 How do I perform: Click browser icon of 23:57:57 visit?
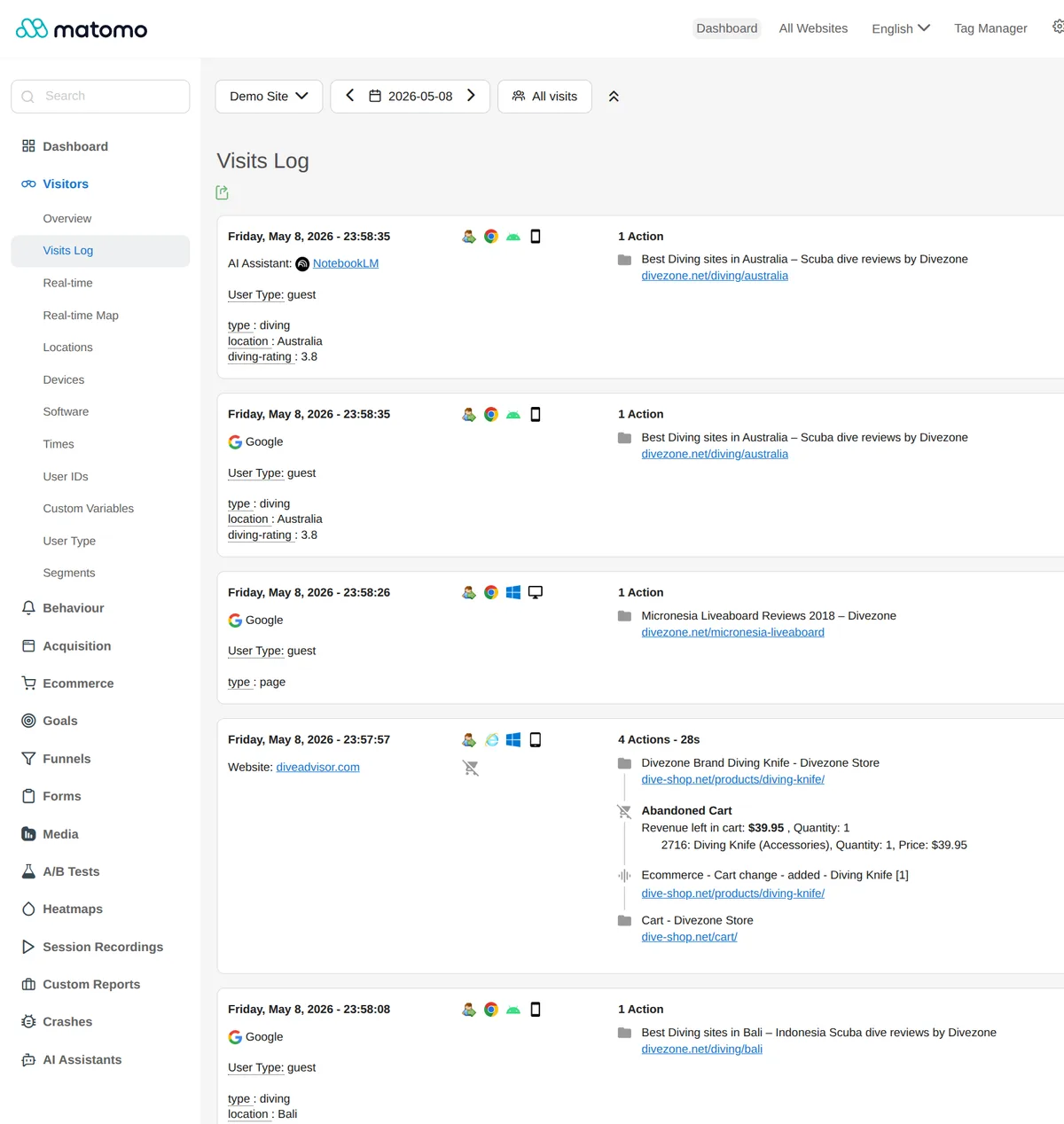point(491,739)
